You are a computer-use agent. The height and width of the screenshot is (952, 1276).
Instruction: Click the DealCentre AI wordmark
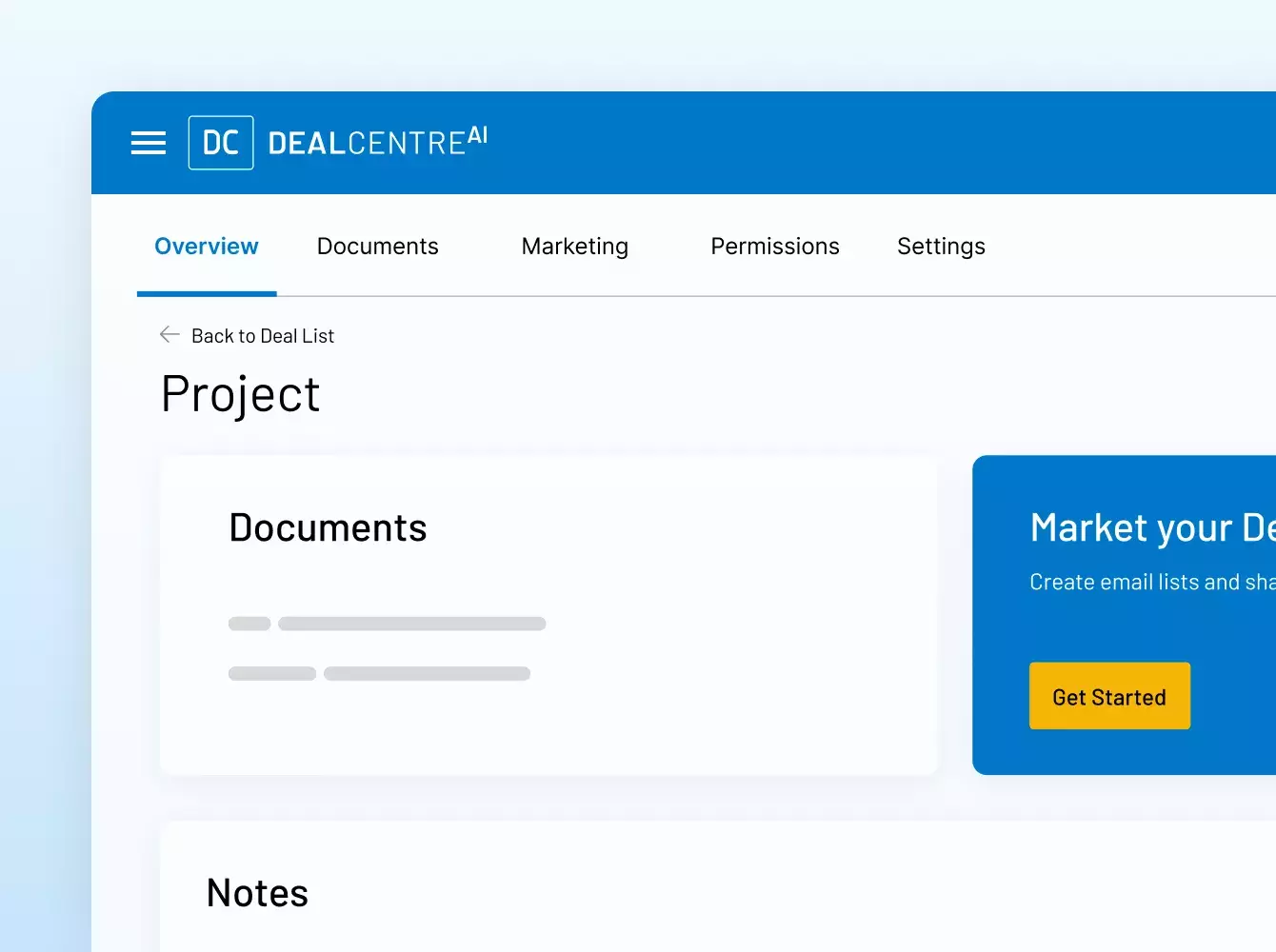(377, 142)
